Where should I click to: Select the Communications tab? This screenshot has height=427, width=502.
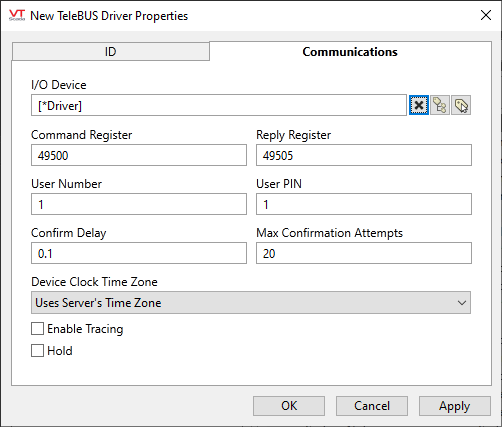350,52
